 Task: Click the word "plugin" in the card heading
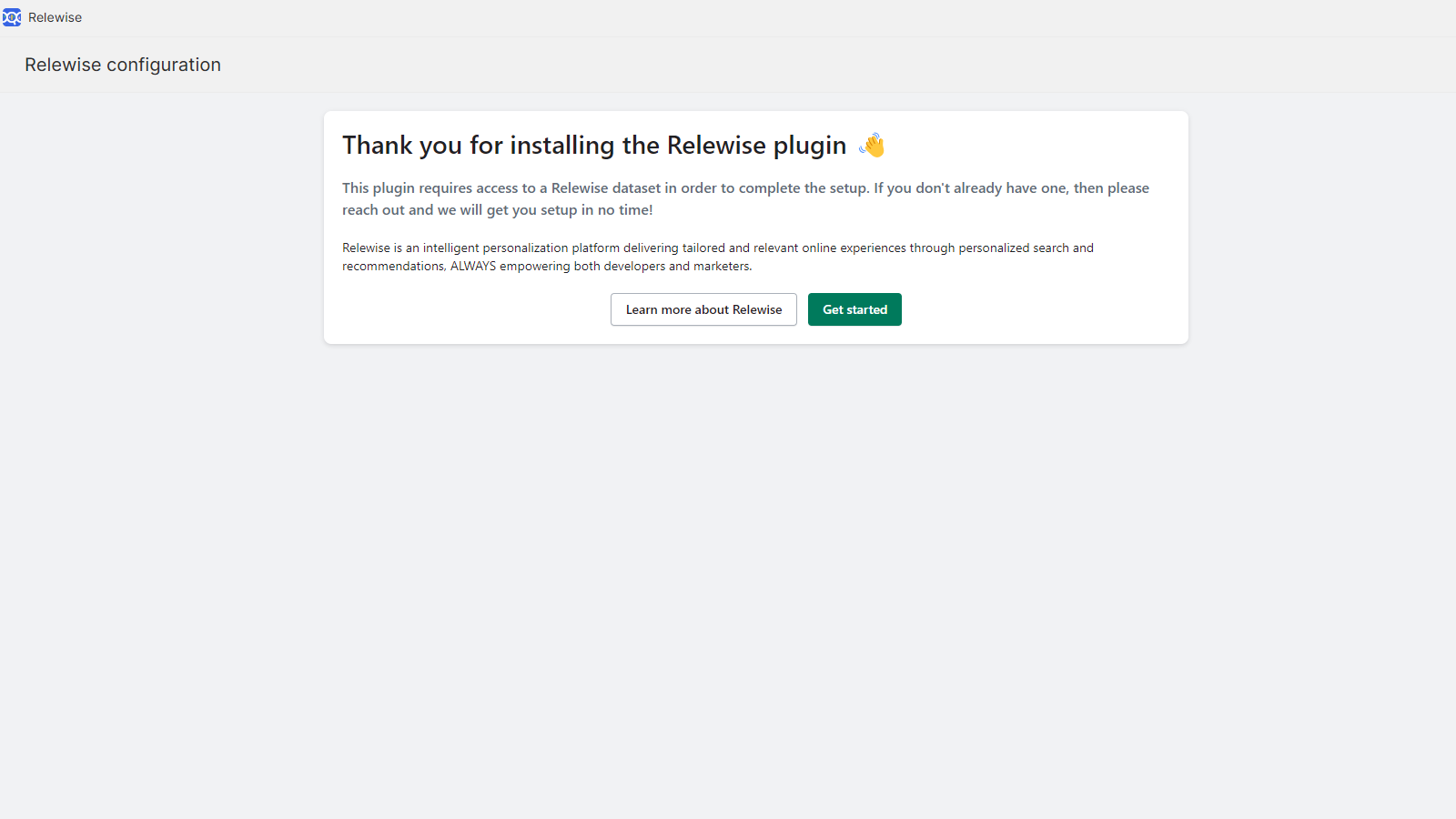tap(809, 146)
